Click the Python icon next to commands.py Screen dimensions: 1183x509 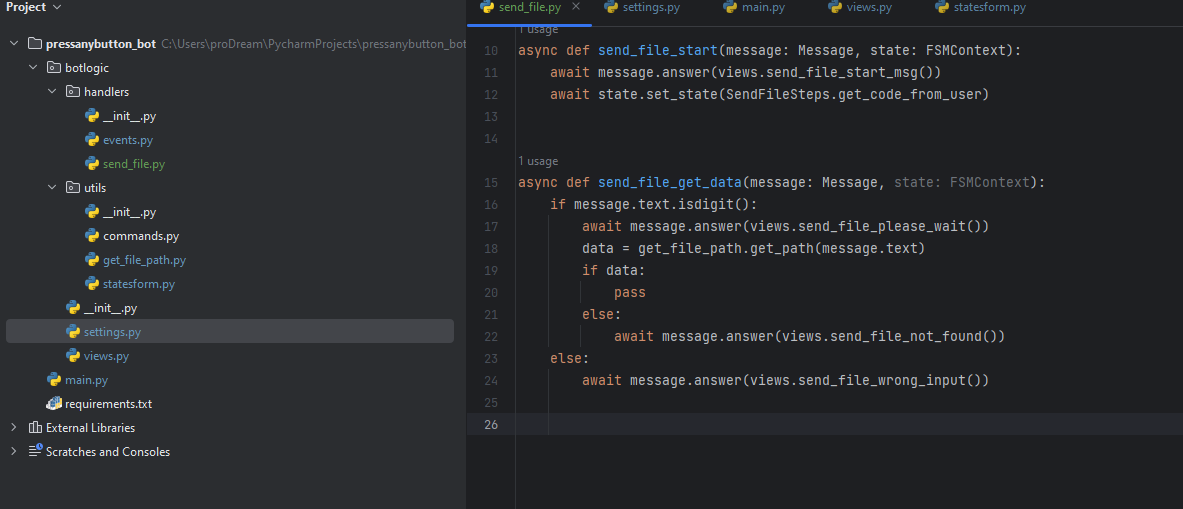[x=92, y=236]
